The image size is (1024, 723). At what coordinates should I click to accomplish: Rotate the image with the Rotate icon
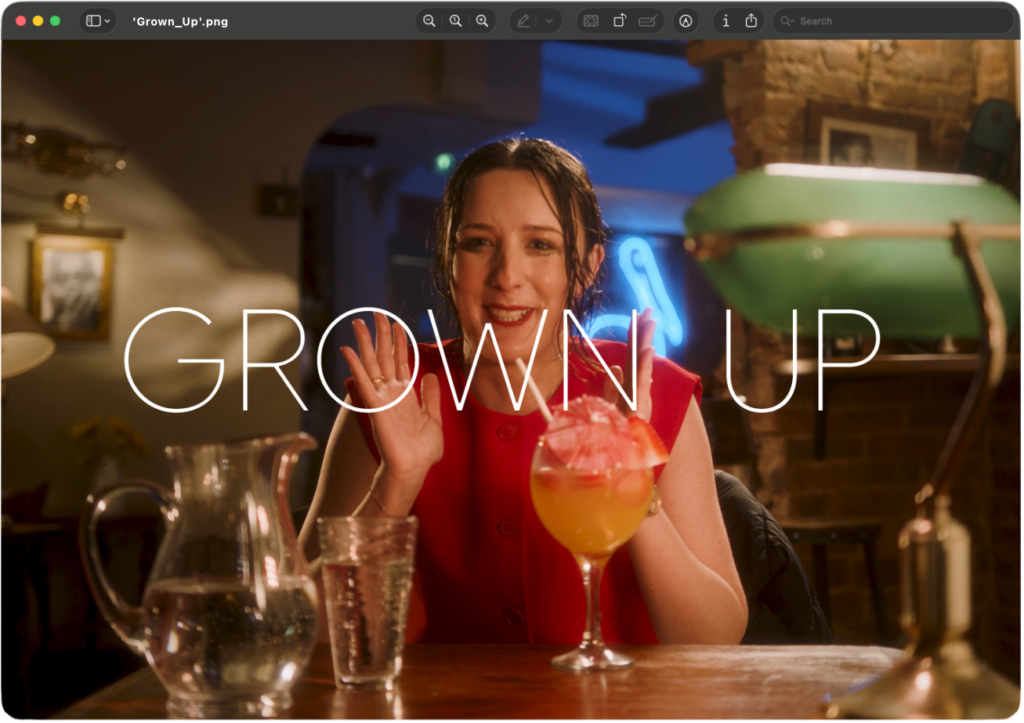click(x=620, y=21)
